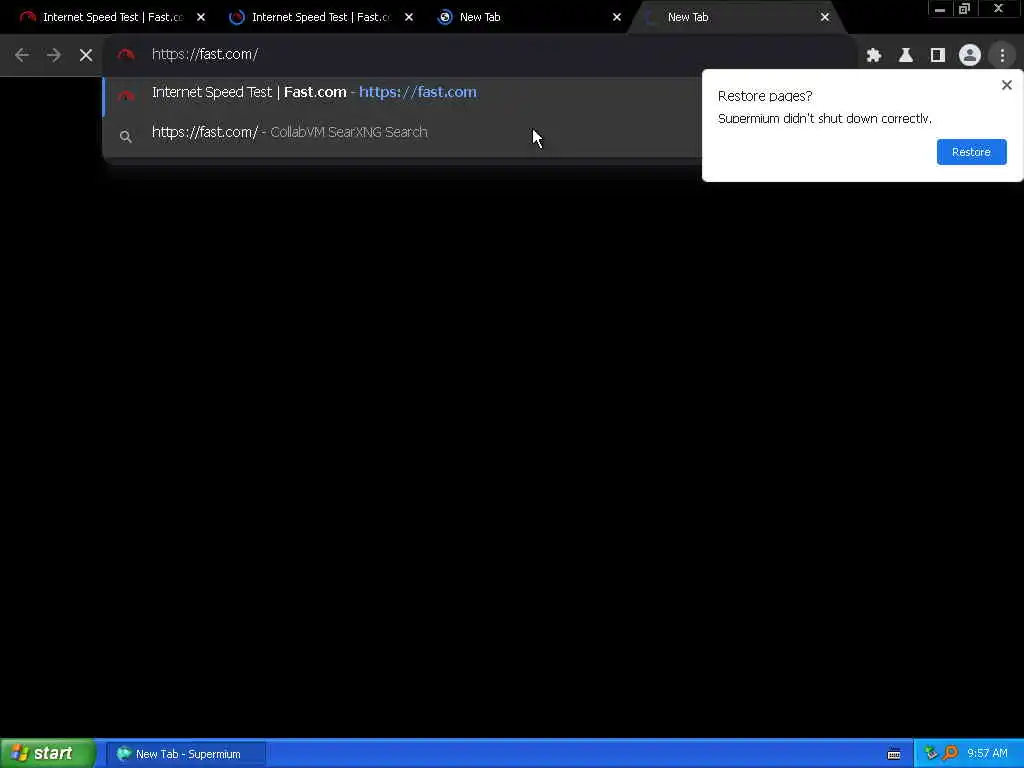
Task: Close the active fourth New Tab
Action: pos(825,17)
